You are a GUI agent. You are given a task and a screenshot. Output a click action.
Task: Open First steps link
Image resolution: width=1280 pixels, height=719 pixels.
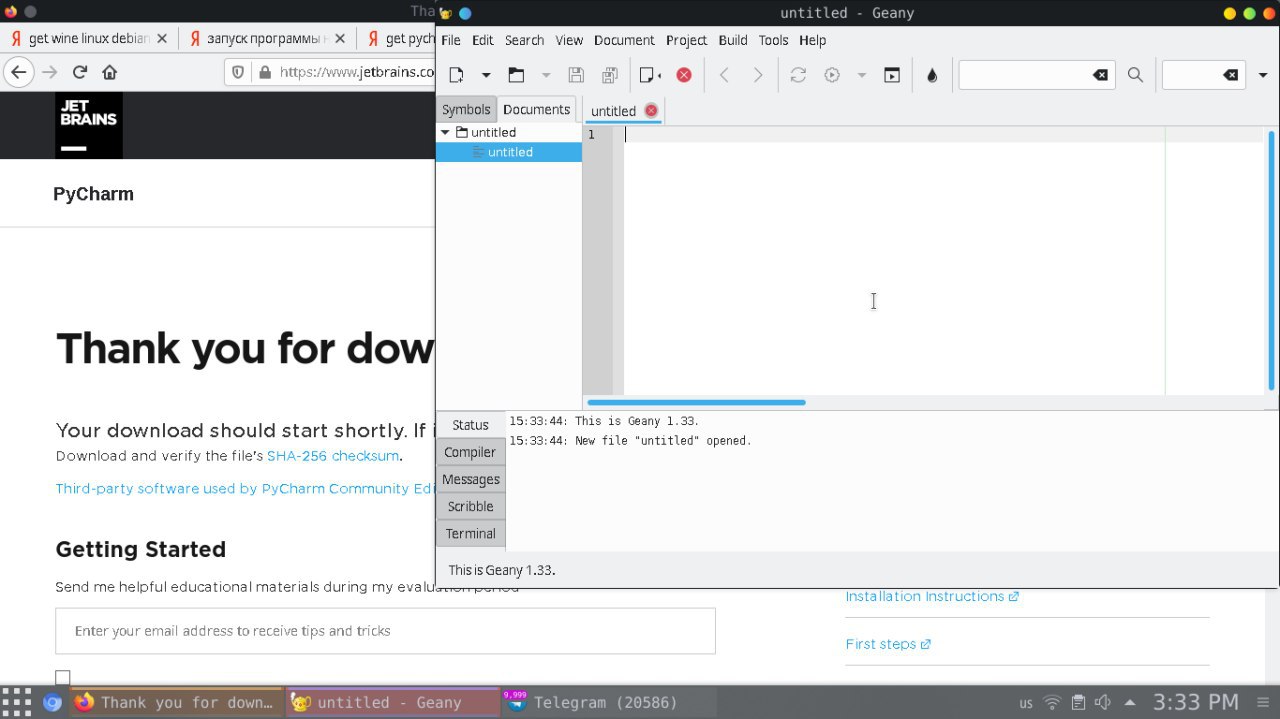888,644
